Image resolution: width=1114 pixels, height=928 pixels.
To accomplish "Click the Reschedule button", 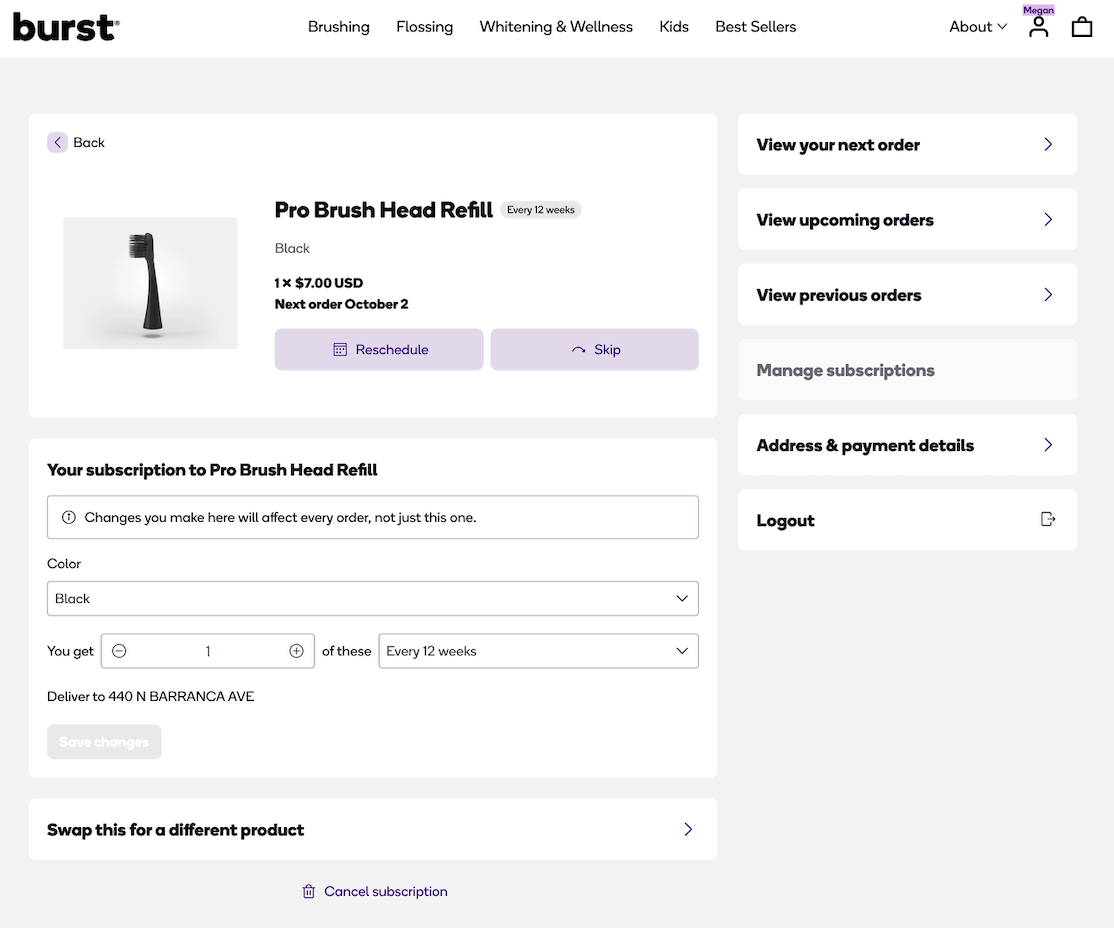I will click(x=379, y=350).
